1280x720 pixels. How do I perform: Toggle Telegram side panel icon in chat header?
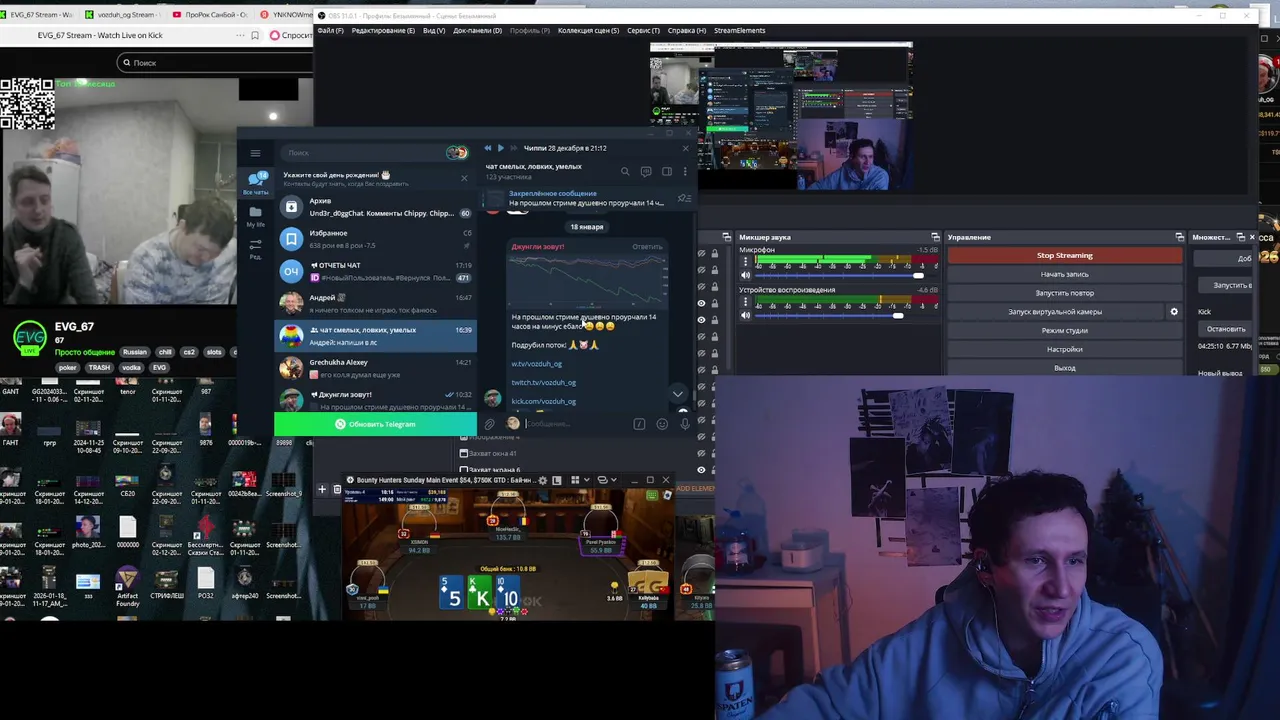(x=667, y=171)
